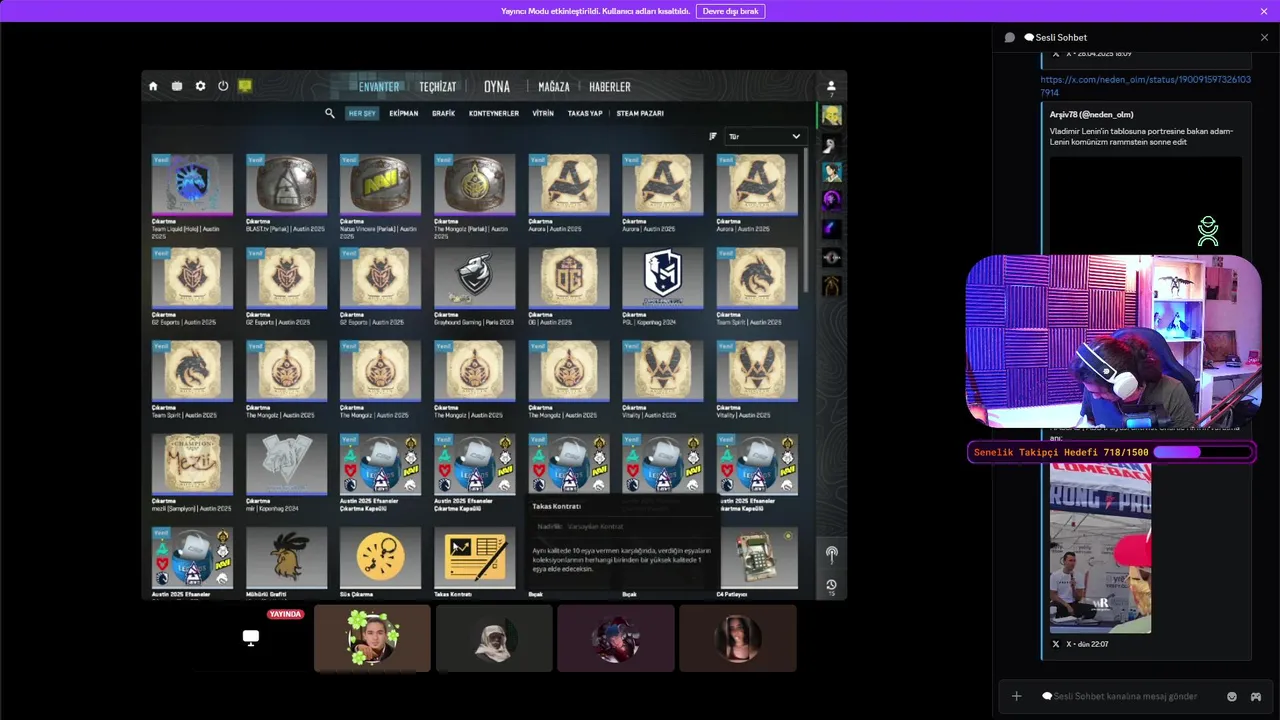
Task: Click the CS2 inventory scrollbar
Action: pos(806,220)
